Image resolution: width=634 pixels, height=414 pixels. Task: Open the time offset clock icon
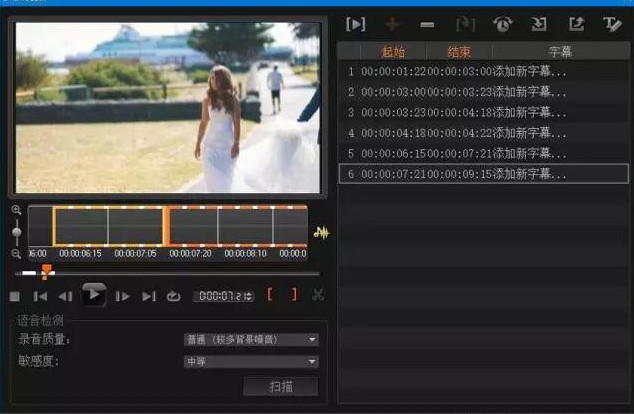click(x=503, y=24)
